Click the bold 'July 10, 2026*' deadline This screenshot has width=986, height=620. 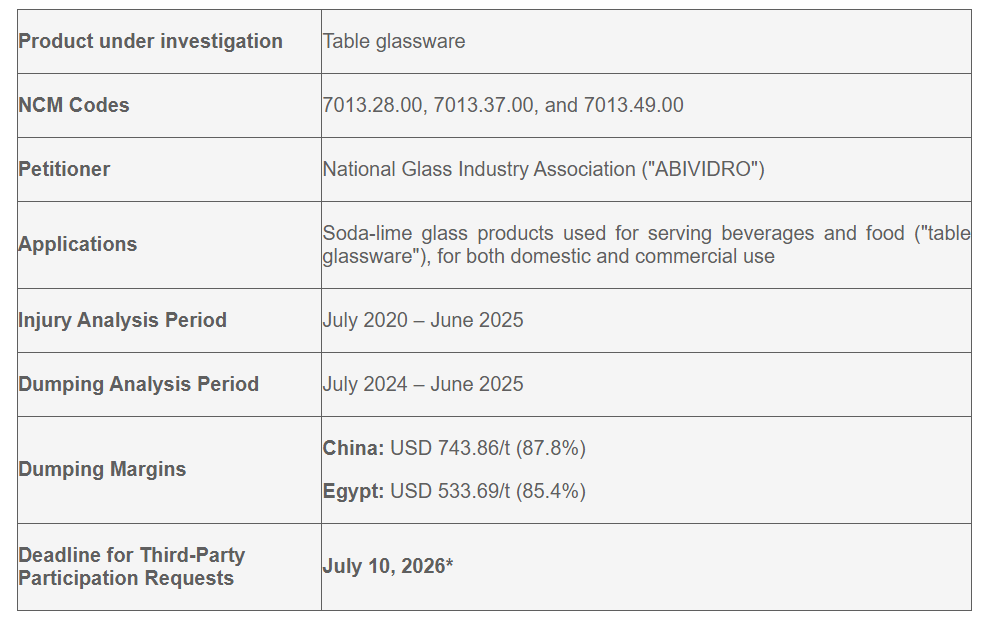(x=387, y=566)
